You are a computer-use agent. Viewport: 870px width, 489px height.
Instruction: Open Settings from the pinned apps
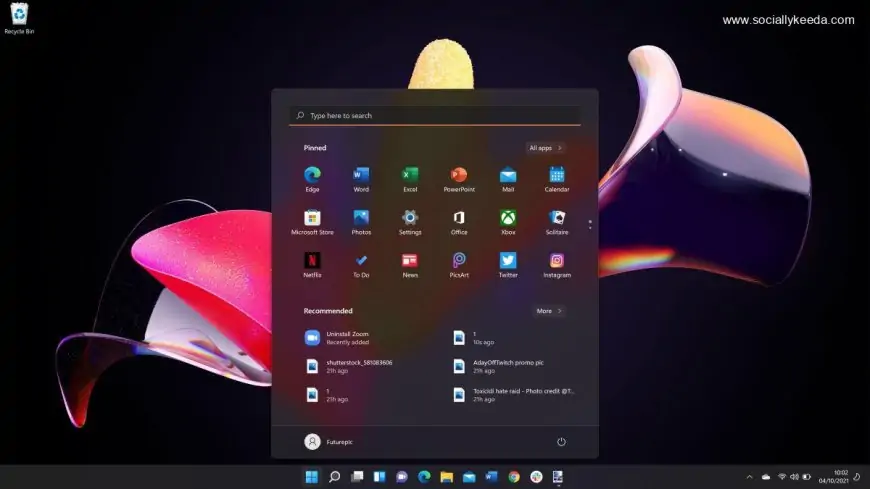click(410, 222)
